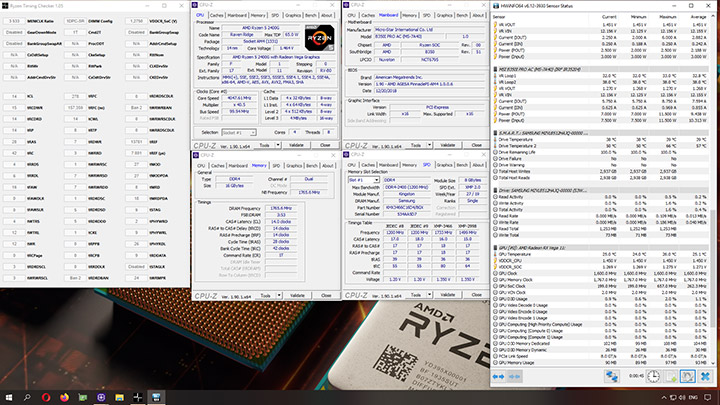Viewport: 720px width, 405px height.
Task: Launch Opera from the taskbar
Action: coord(46,397)
